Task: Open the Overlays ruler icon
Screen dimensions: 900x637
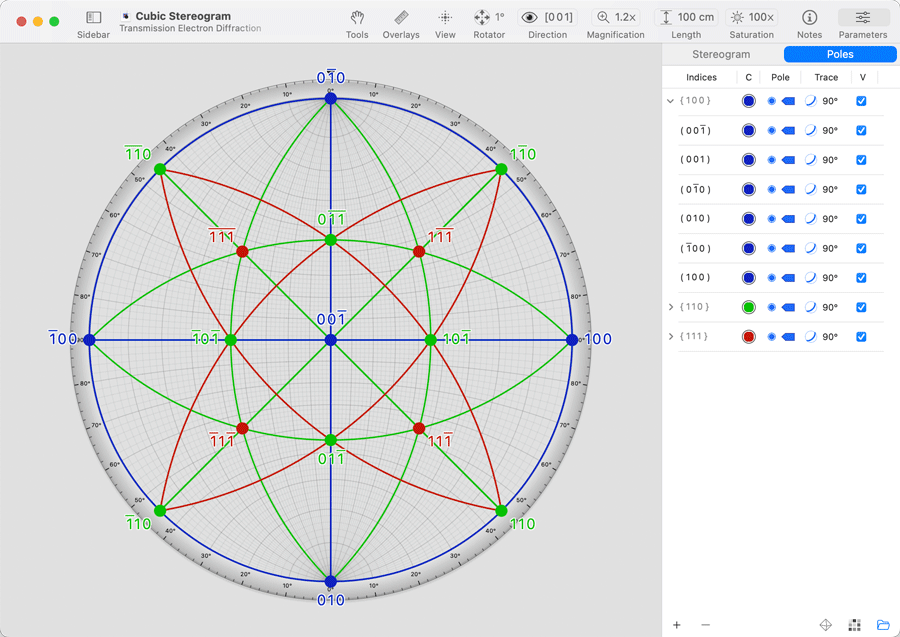Action: 401,18
